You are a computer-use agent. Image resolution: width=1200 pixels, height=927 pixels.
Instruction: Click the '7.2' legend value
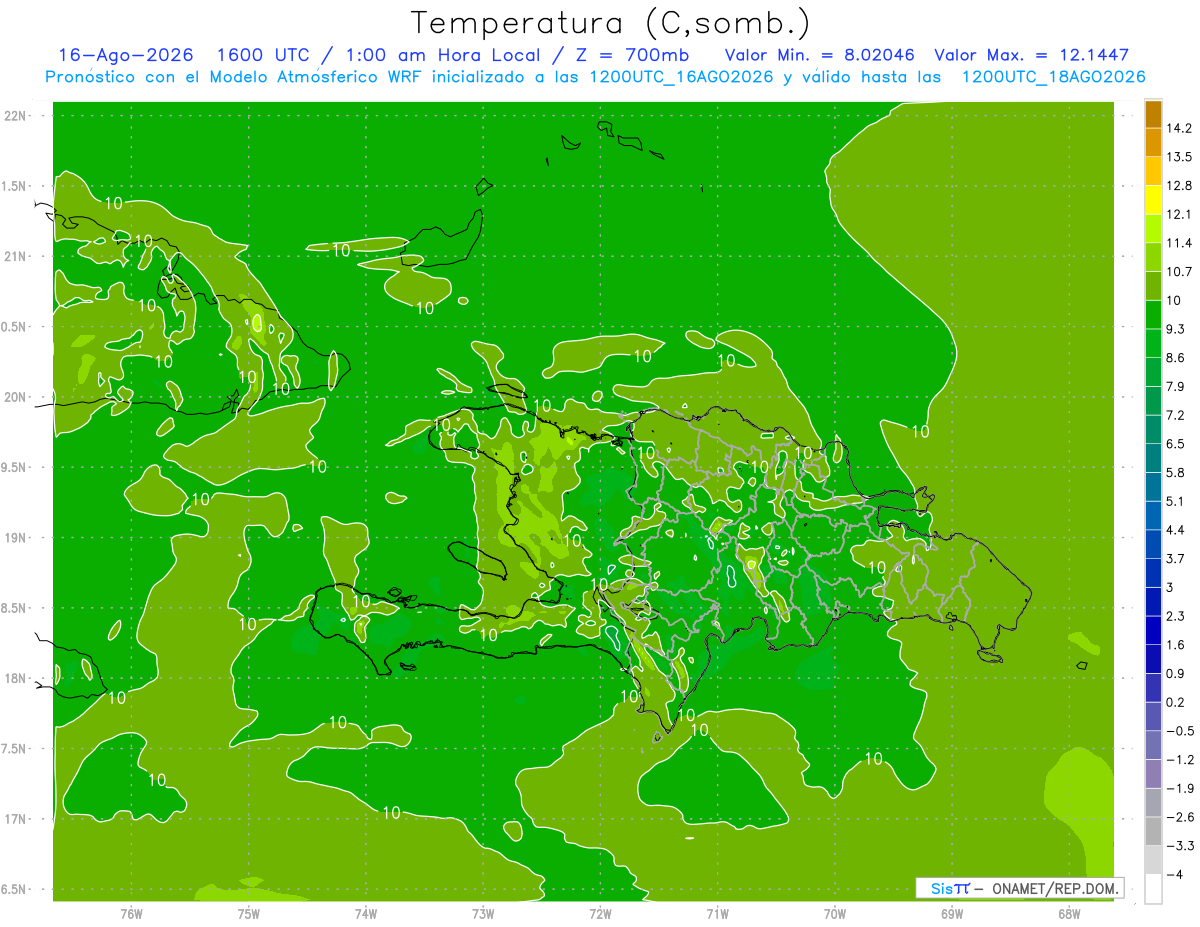[1176, 415]
